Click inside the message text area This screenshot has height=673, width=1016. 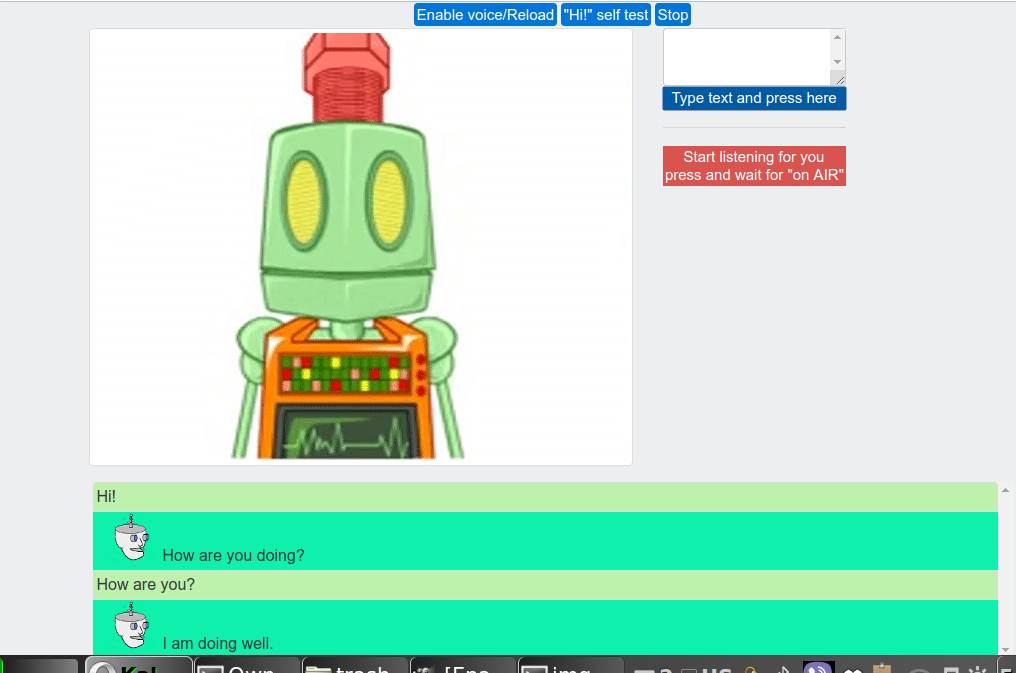click(746, 56)
